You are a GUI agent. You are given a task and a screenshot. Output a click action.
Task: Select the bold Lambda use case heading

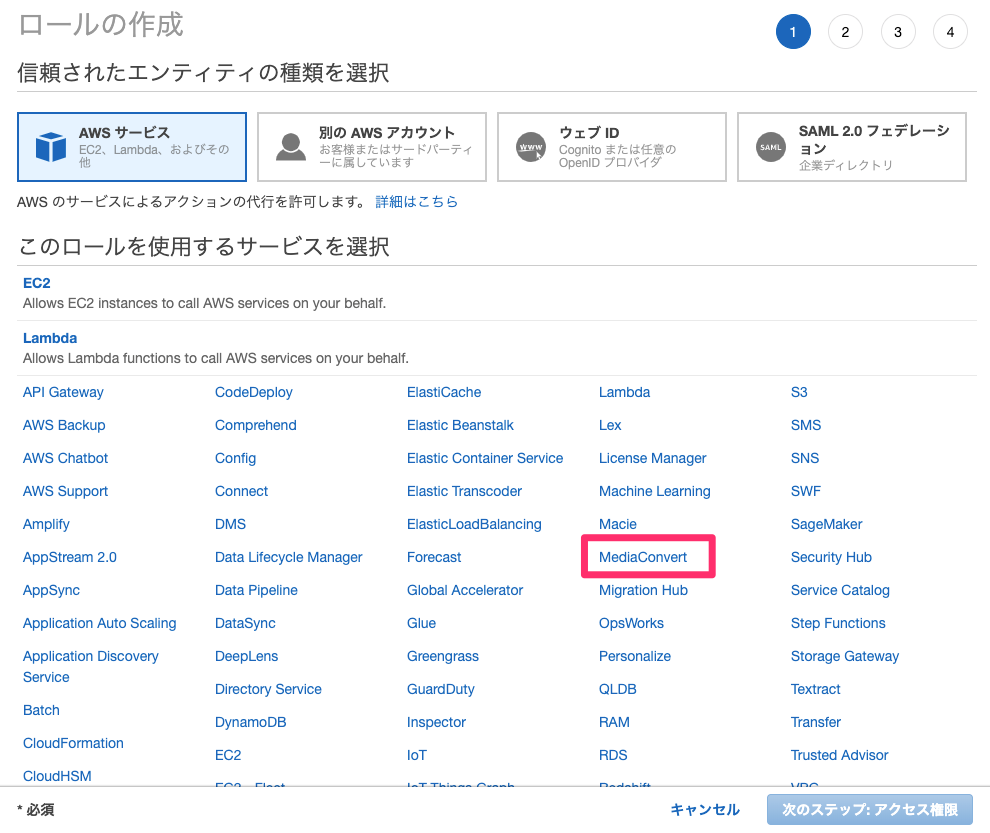(50, 338)
